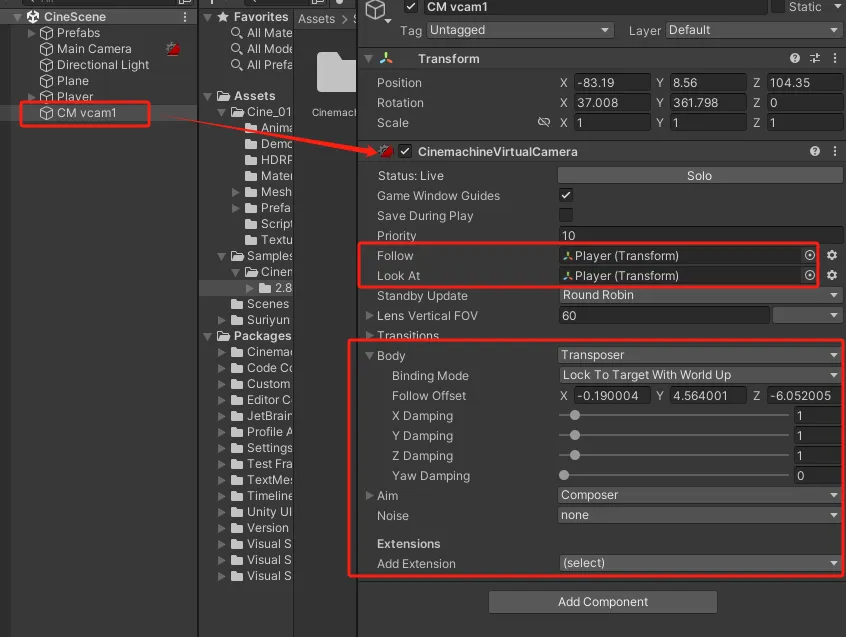
Task: Select the Plane object in Hierarchy
Action: coord(72,81)
